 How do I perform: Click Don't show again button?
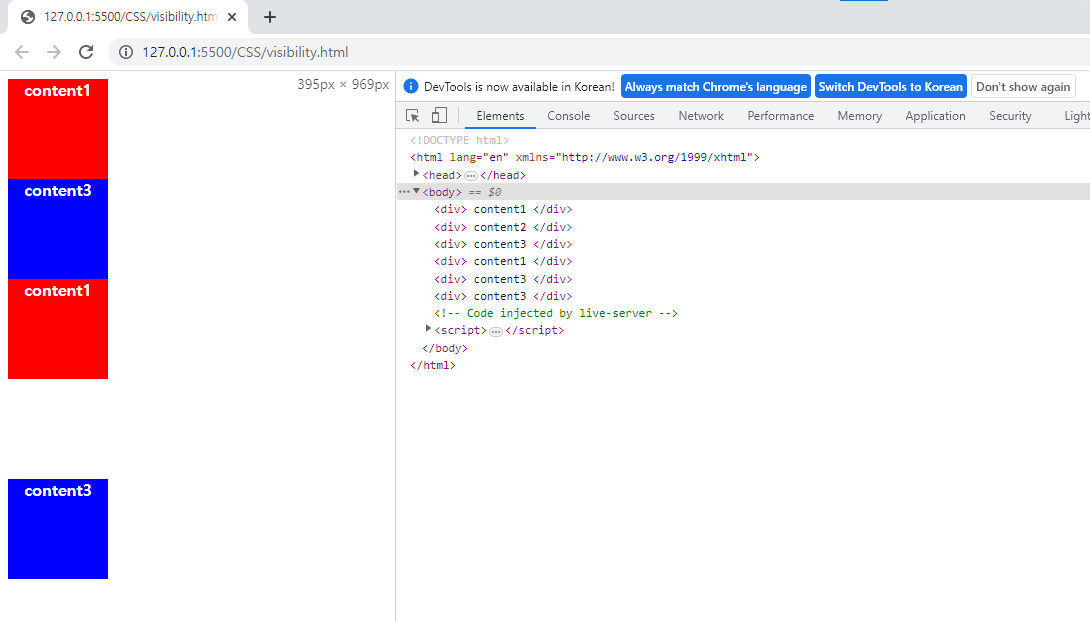coord(1023,87)
